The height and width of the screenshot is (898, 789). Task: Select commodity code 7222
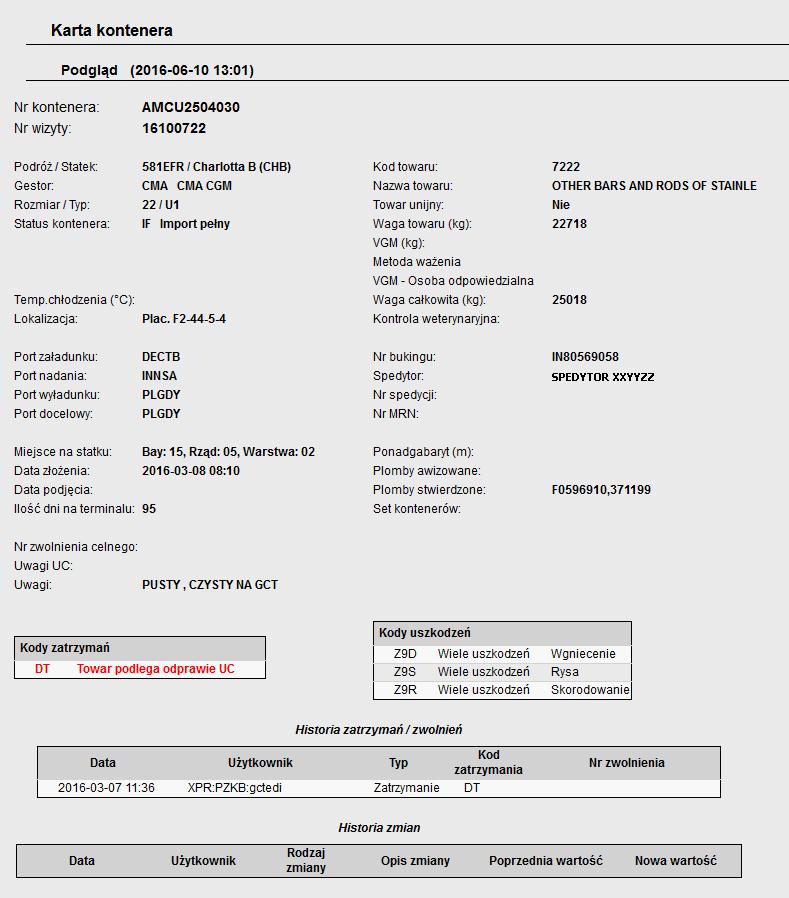pos(566,167)
